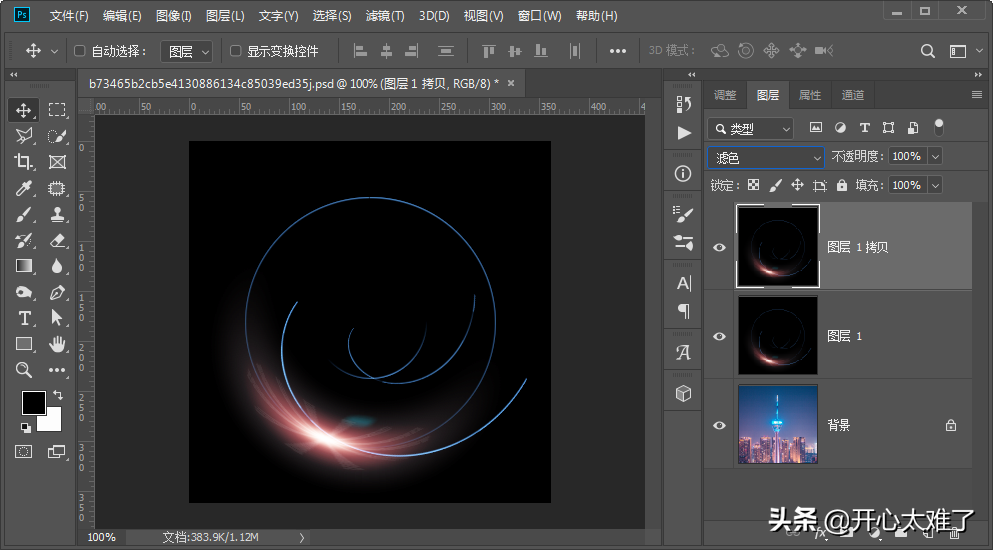993x550 pixels.
Task: Toggle lock transparent pixels
Action: (754, 185)
